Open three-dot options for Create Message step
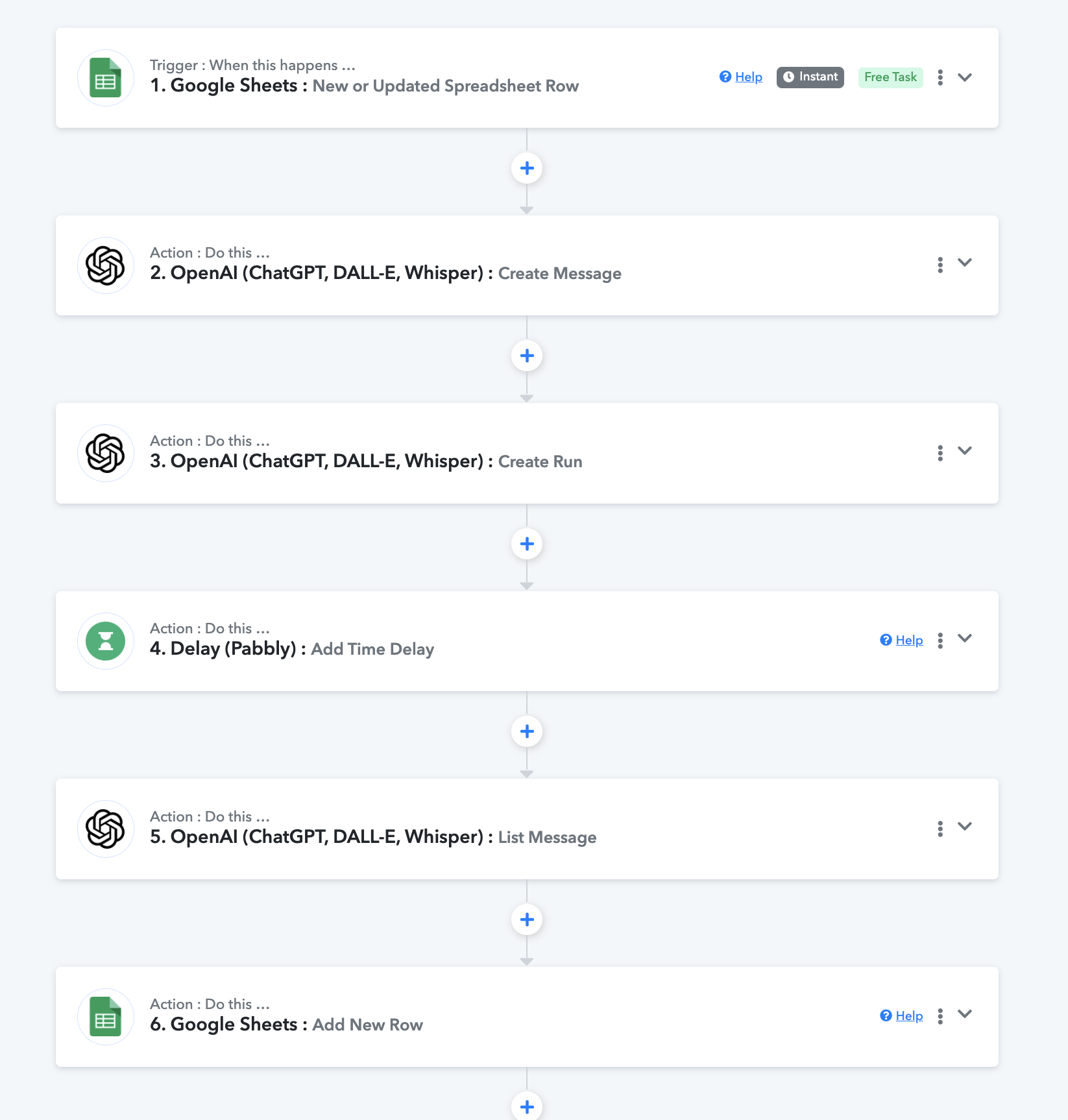This screenshot has height=1120, width=1068. click(x=940, y=265)
